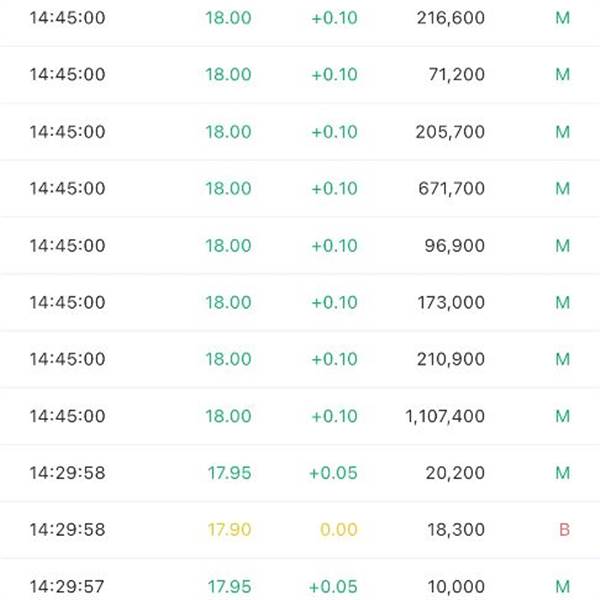Click the 20,200 volume cell
This screenshot has width=600, height=600.
click(453, 473)
